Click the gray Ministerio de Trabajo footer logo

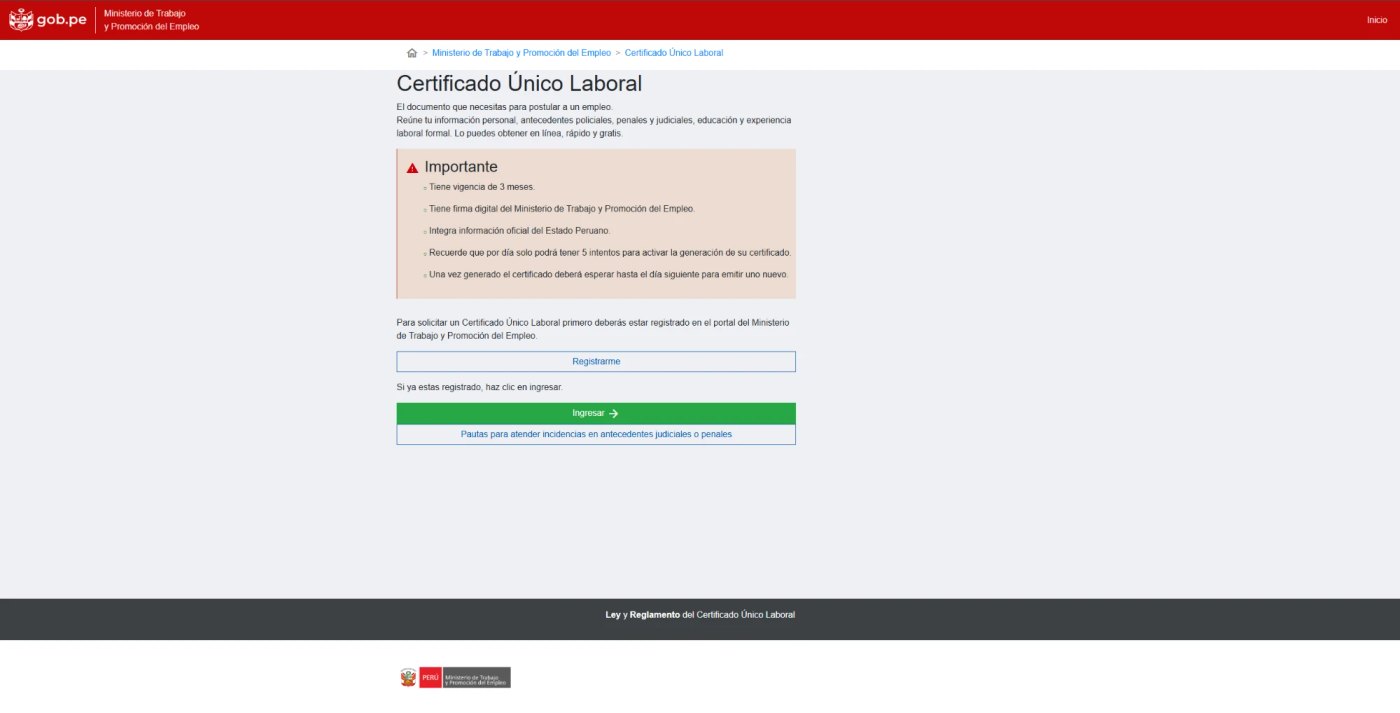[476, 677]
